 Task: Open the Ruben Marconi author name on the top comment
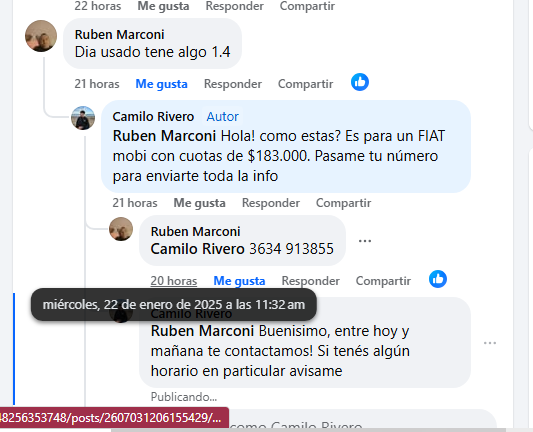[120, 35]
